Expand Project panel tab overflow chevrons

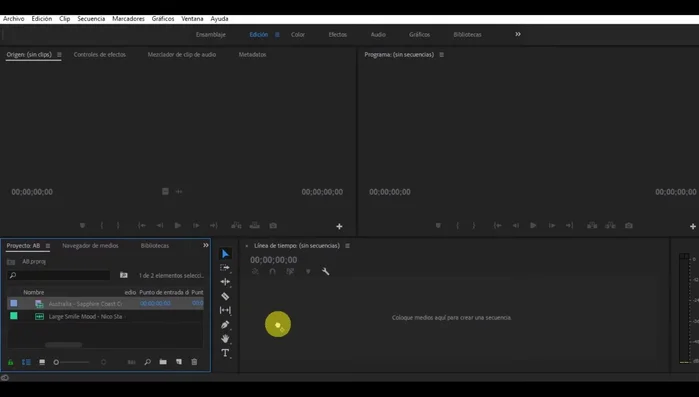click(x=206, y=246)
